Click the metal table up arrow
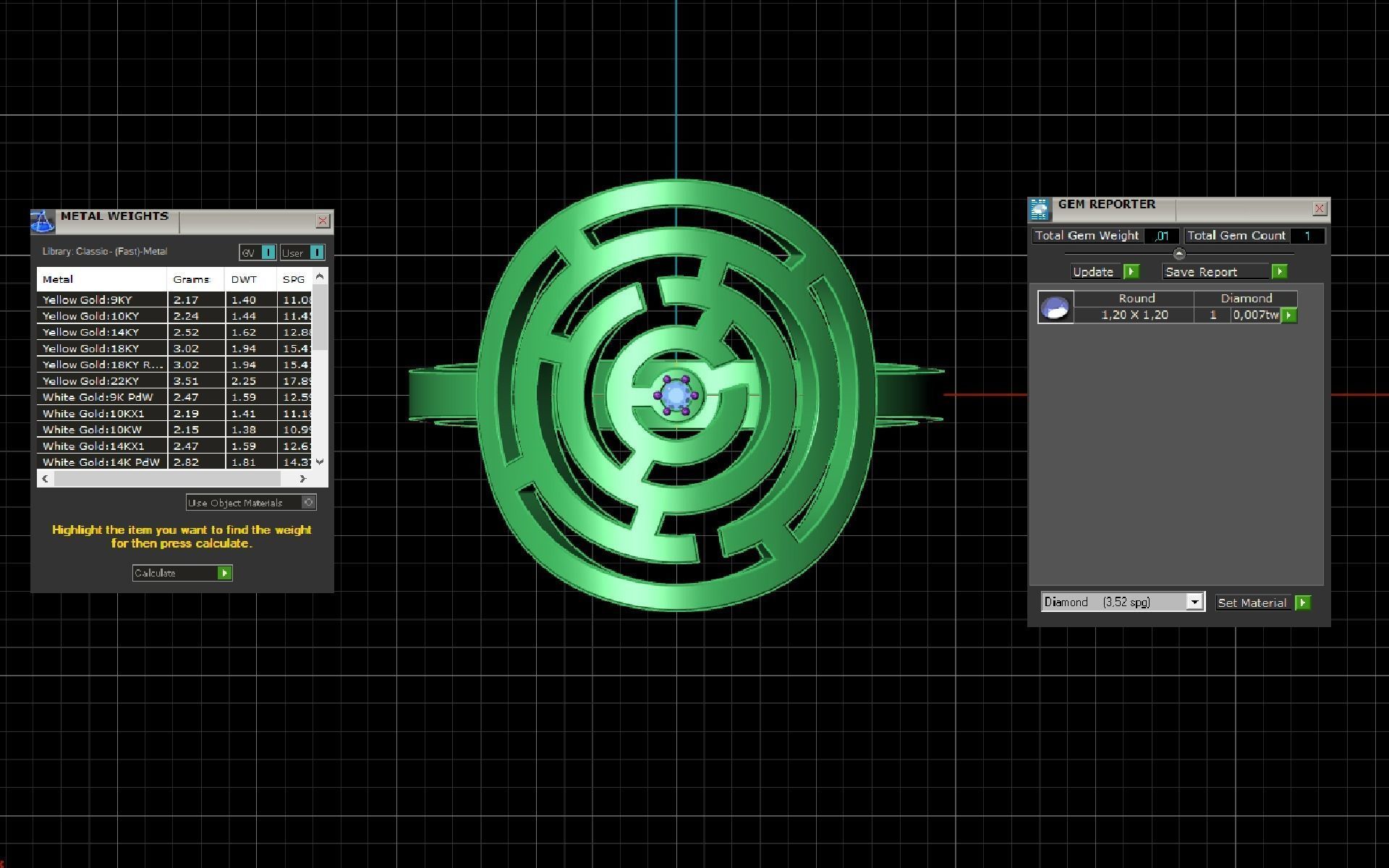Image resolution: width=1389 pixels, height=868 pixels. coord(320,276)
